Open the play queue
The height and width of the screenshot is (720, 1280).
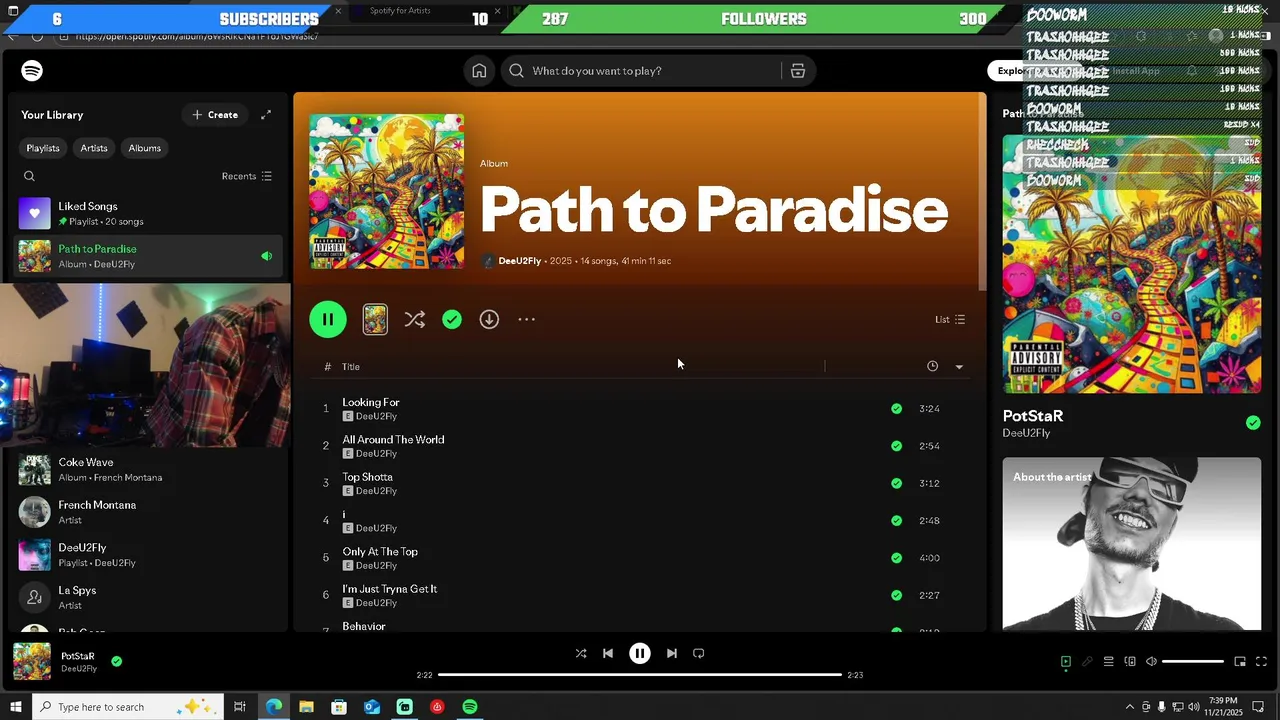tap(1108, 661)
